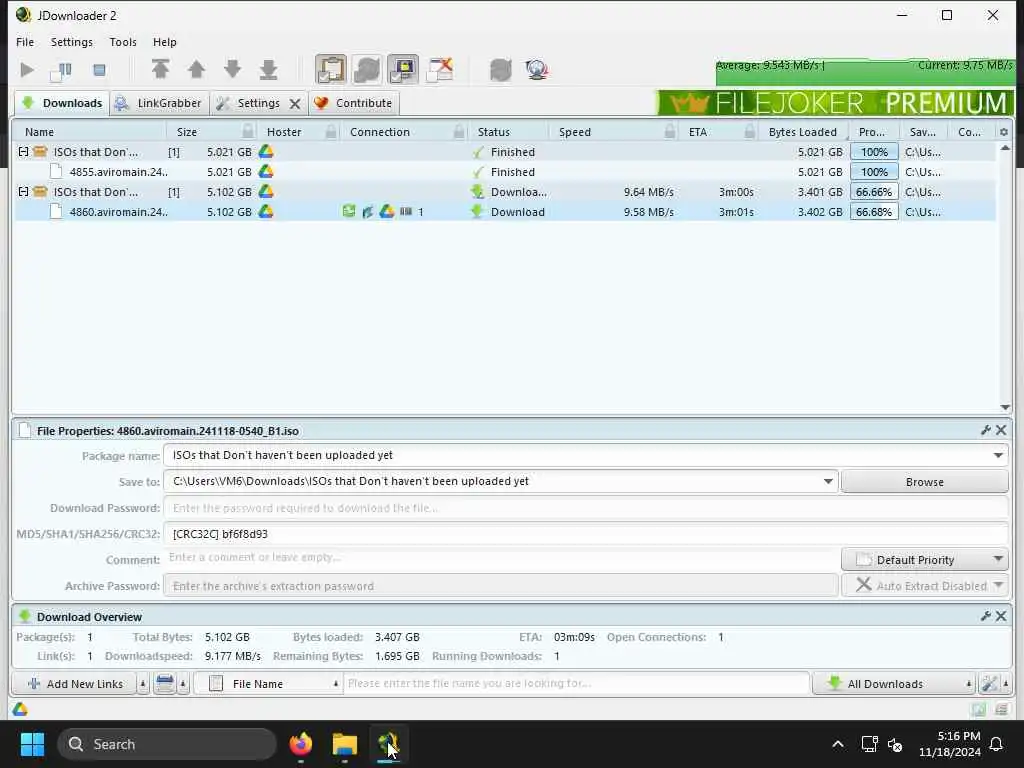This screenshot has width=1024, height=768.
Task: Select the 4855.aviromain file row
Action: tap(504, 172)
